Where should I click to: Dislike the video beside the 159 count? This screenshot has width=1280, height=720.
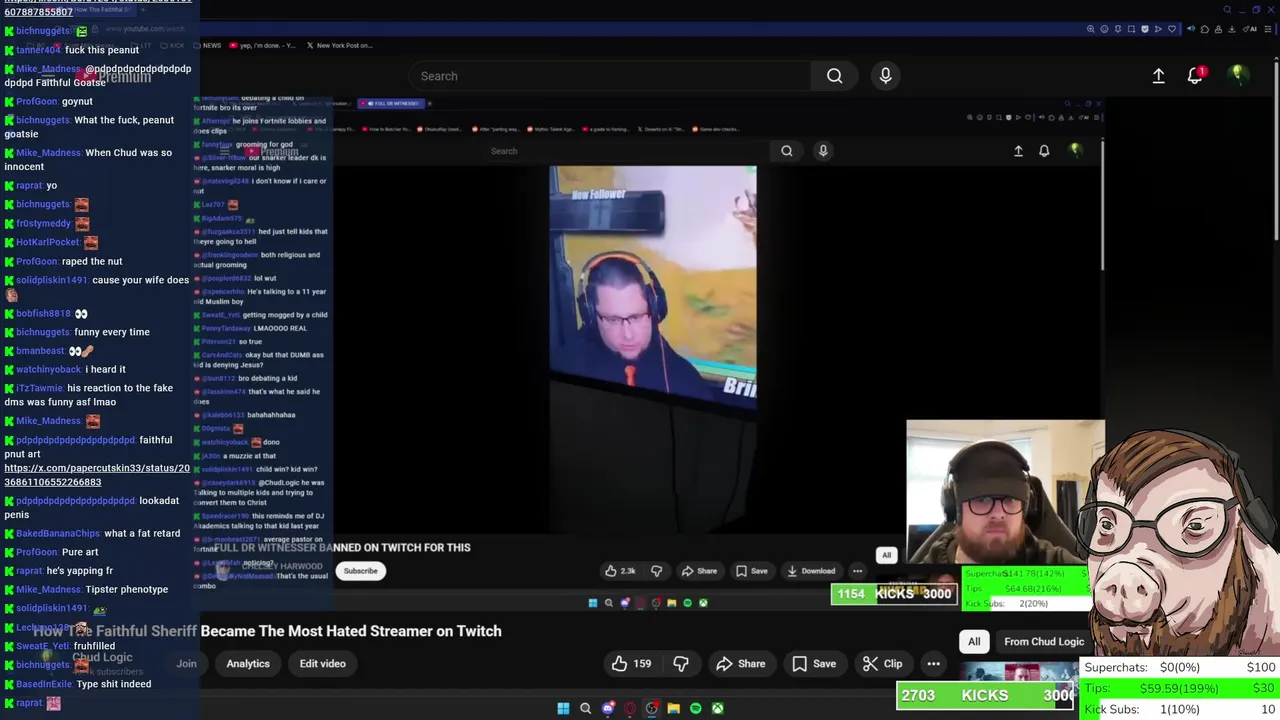(x=681, y=664)
